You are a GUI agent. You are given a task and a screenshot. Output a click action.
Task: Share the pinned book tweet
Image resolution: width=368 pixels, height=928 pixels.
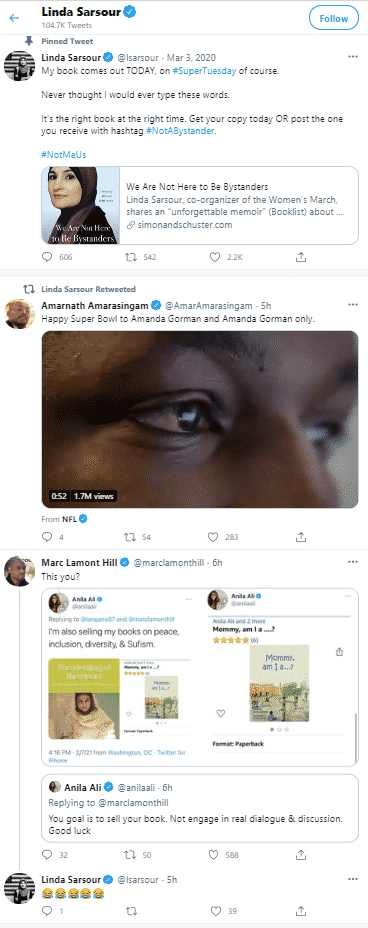tap(301, 257)
